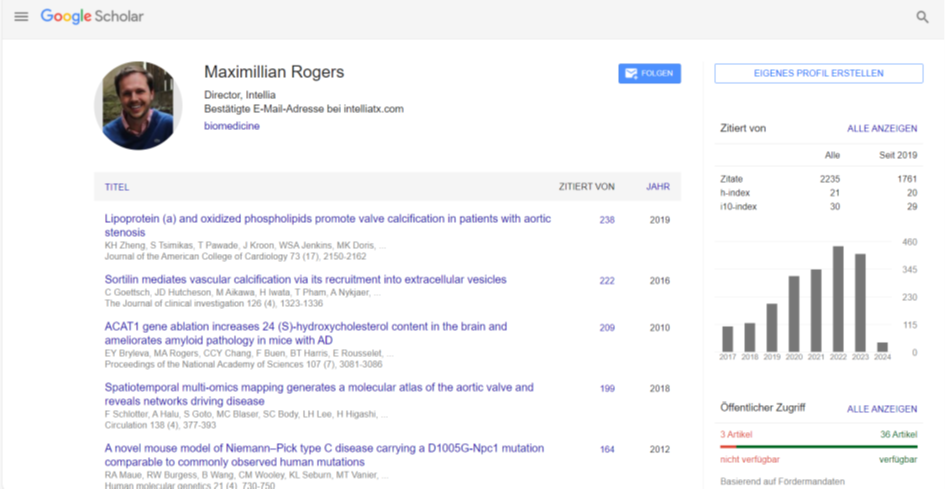
Task: Click the Folgen follow button
Action: pos(649,74)
